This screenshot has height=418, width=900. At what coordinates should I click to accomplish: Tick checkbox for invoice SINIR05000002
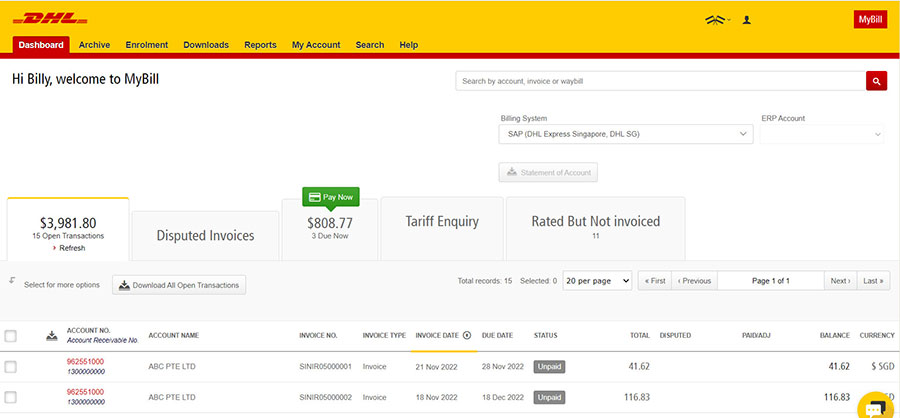click(x=10, y=397)
